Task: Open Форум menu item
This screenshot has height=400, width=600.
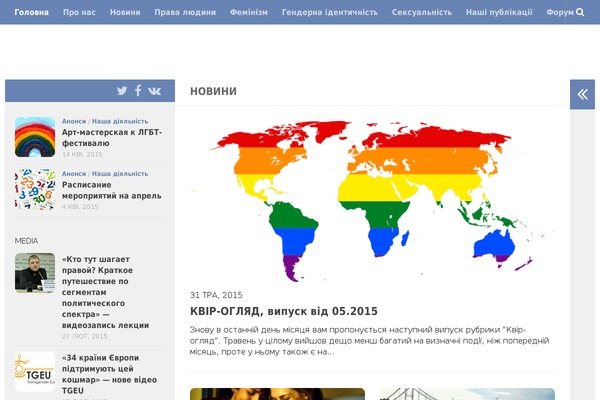Action: 560,12
